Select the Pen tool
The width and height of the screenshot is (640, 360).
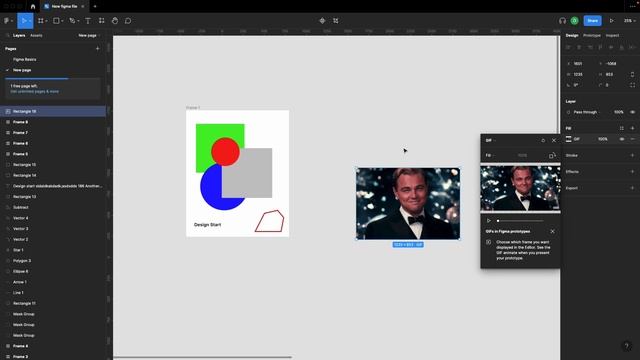pyautogui.click(x=72, y=21)
